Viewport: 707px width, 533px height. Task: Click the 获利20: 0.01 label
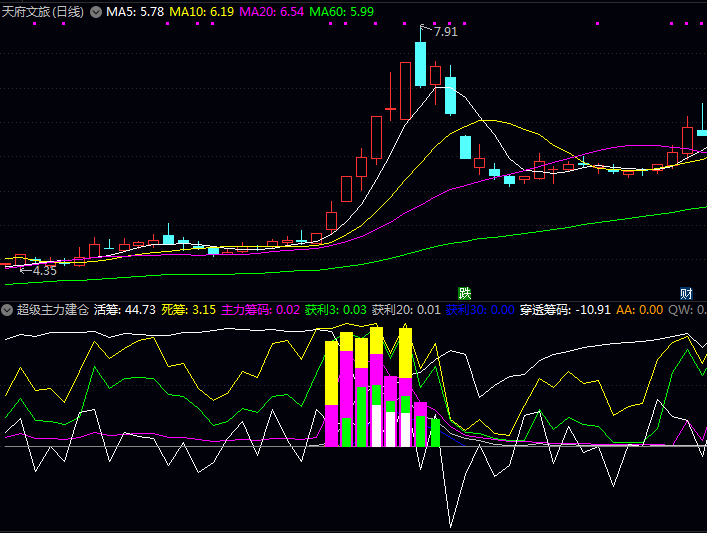click(x=405, y=310)
